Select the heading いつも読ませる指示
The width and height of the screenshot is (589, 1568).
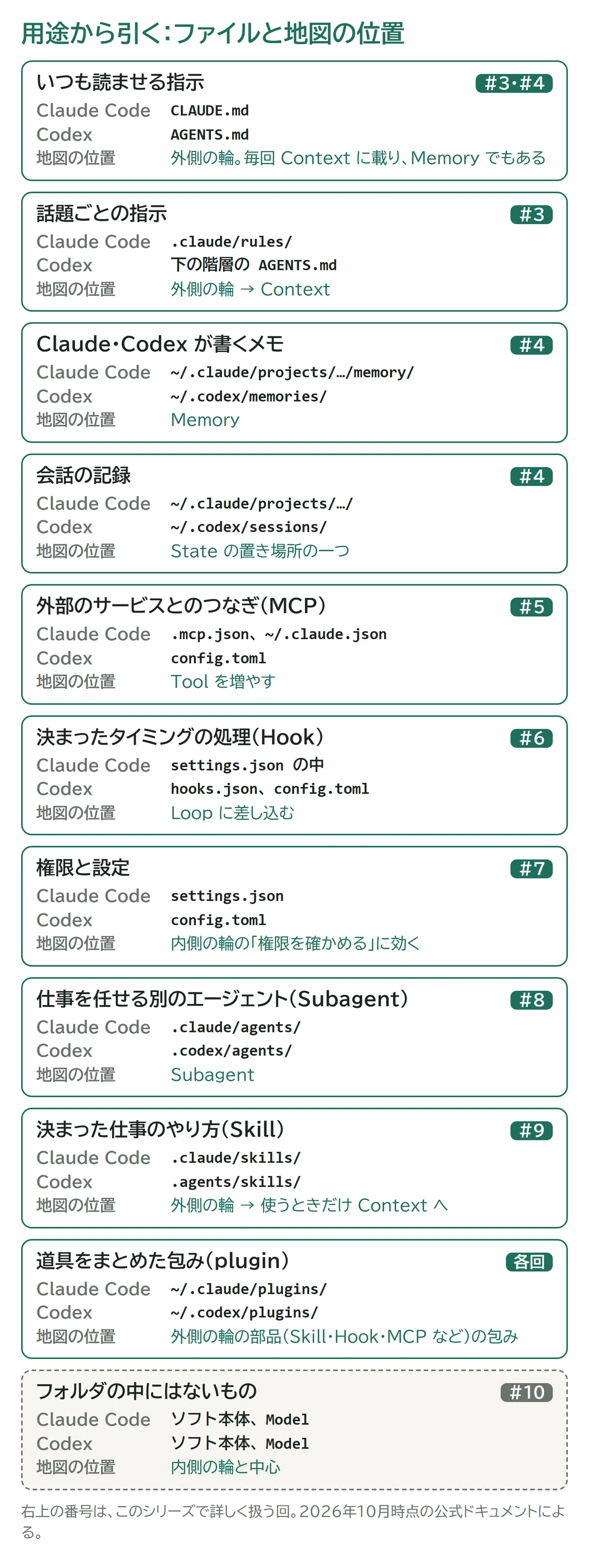click(x=120, y=82)
